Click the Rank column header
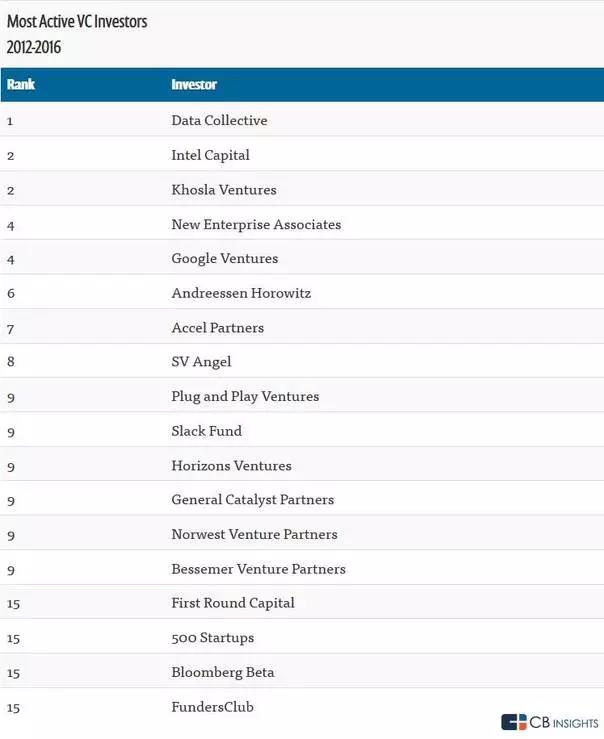 (x=21, y=85)
